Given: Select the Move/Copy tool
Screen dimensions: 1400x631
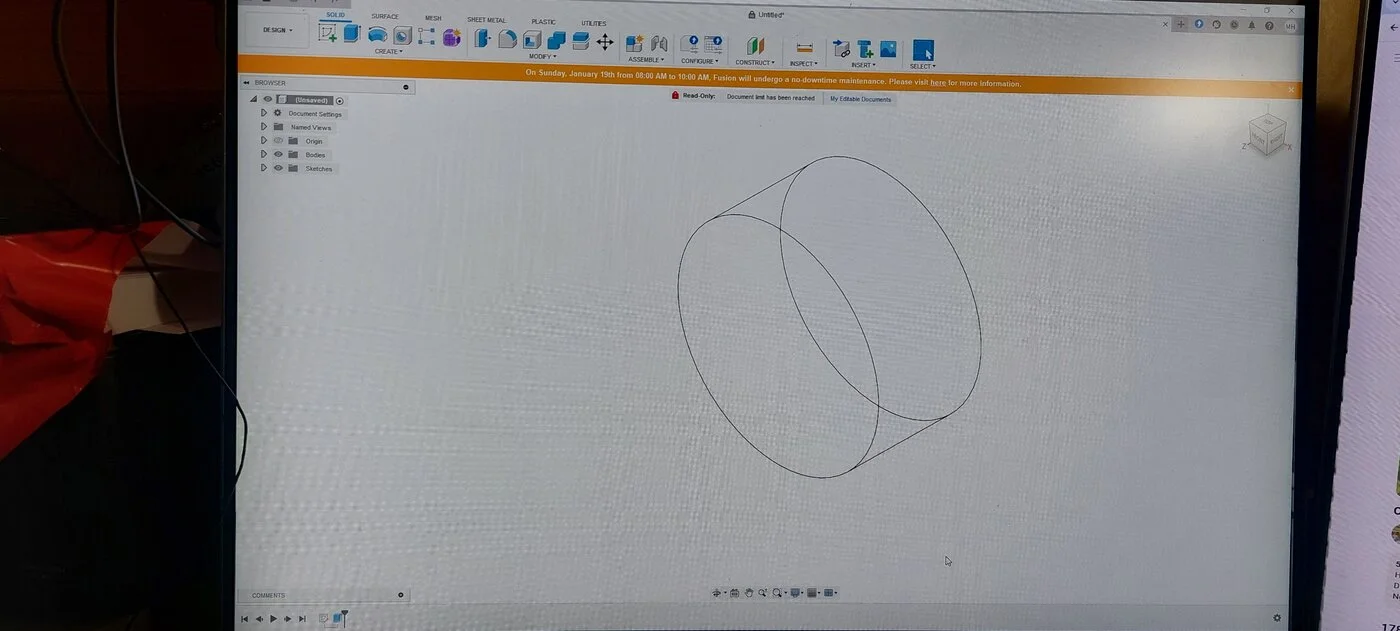Looking at the screenshot, I should coord(605,41).
